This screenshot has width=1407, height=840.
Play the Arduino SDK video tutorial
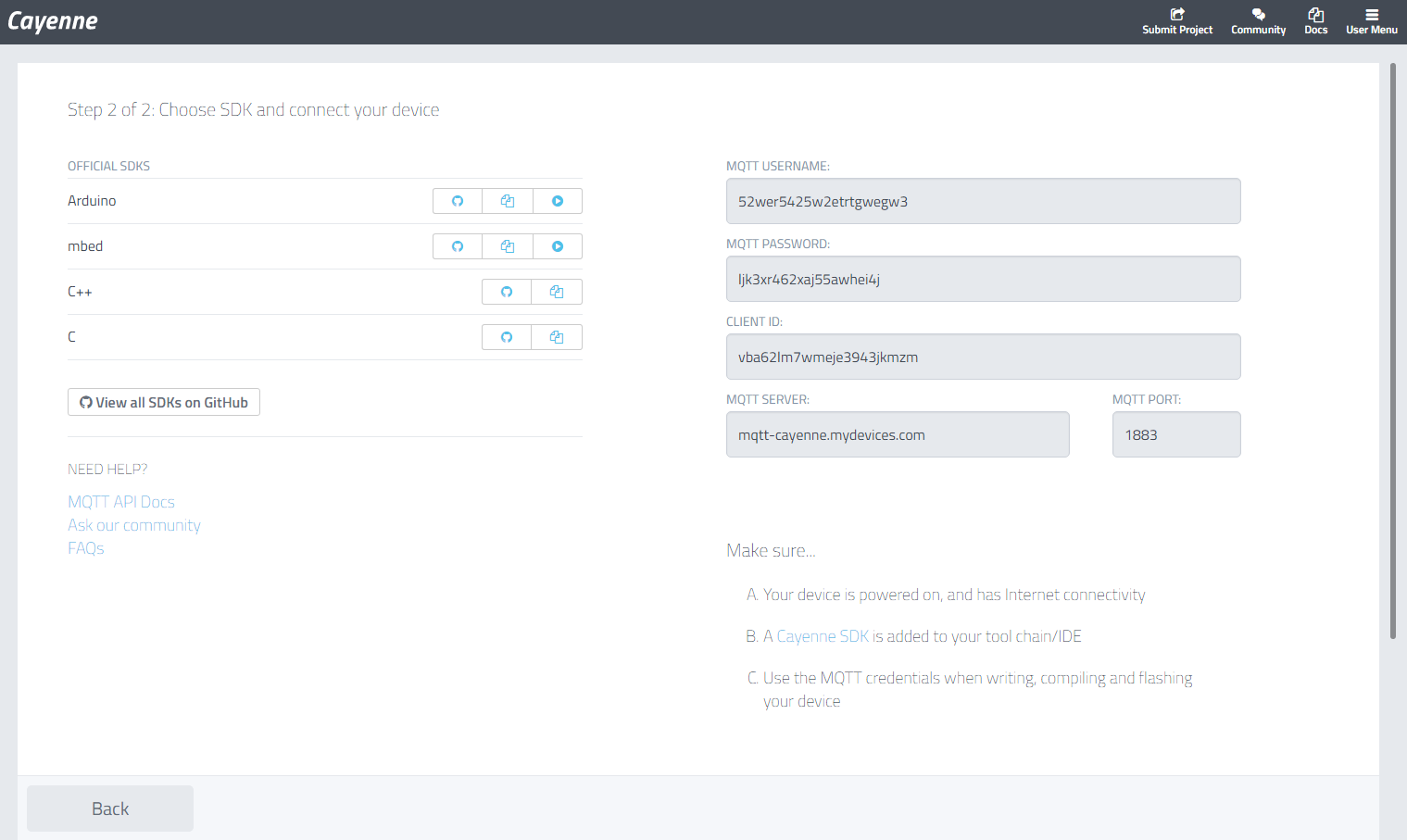(x=558, y=201)
